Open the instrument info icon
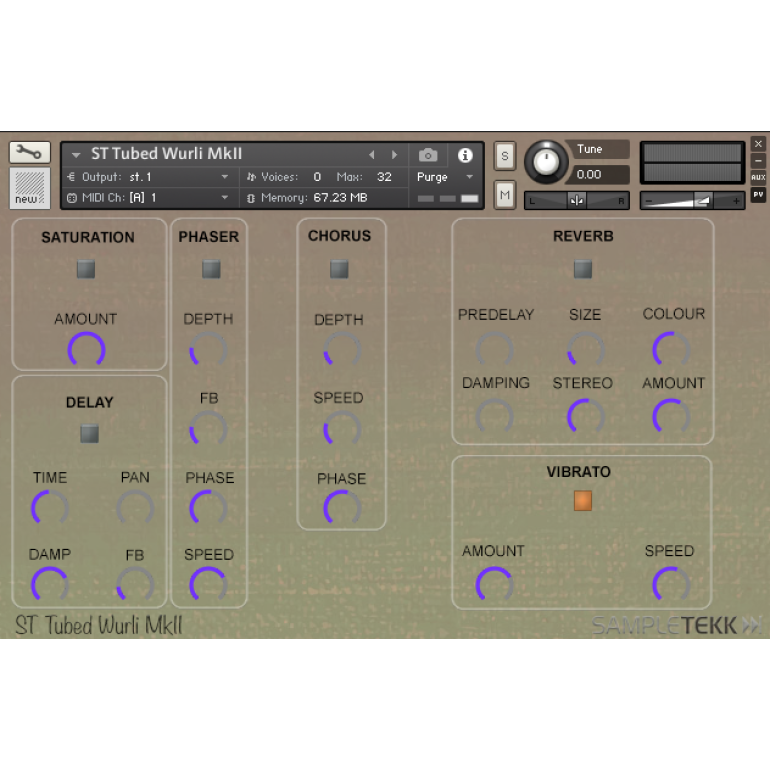770x770 pixels. (x=465, y=155)
